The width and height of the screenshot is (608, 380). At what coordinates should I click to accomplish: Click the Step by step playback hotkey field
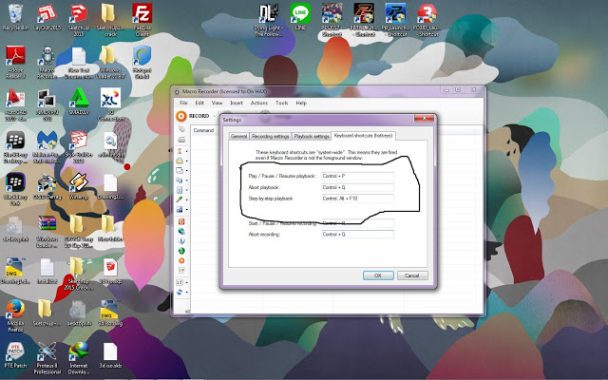pos(358,199)
